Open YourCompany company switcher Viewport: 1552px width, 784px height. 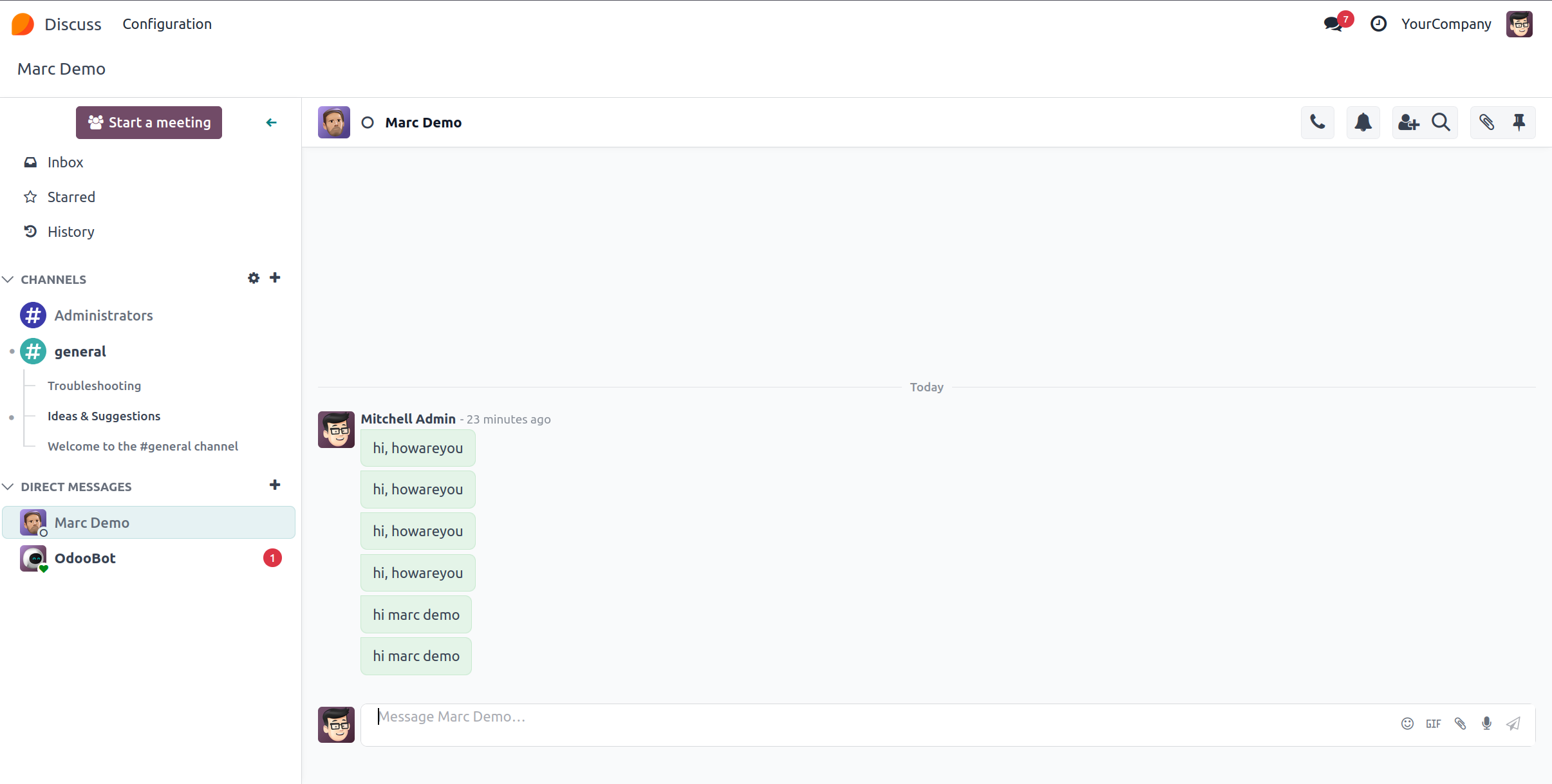pos(1446,24)
